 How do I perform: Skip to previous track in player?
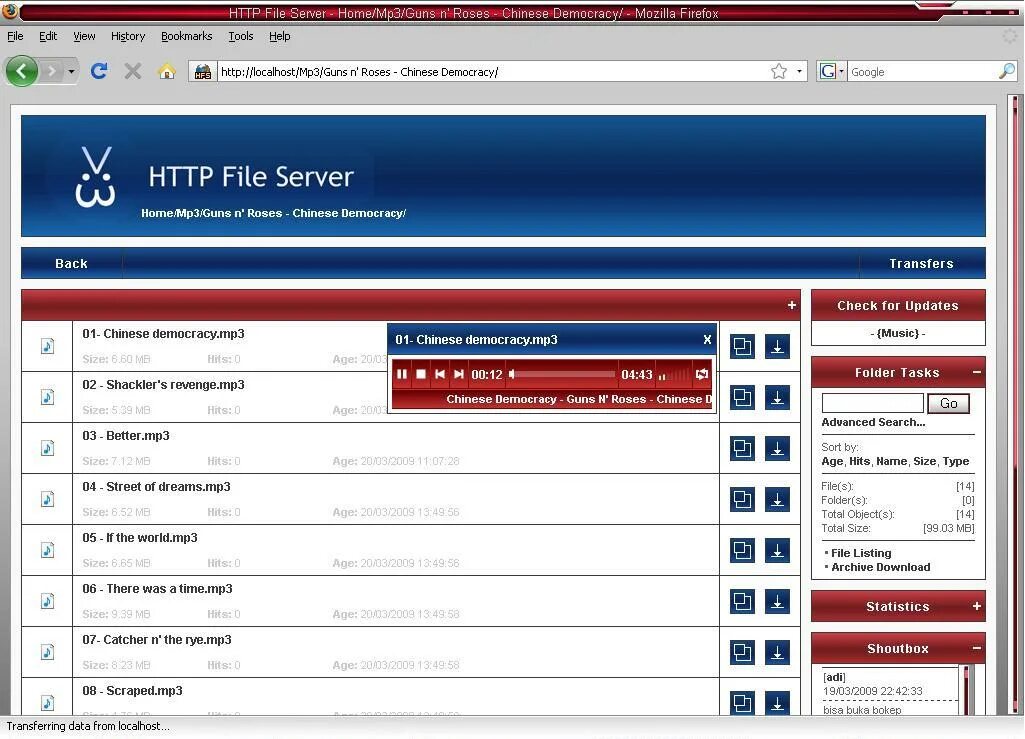(x=440, y=374)
